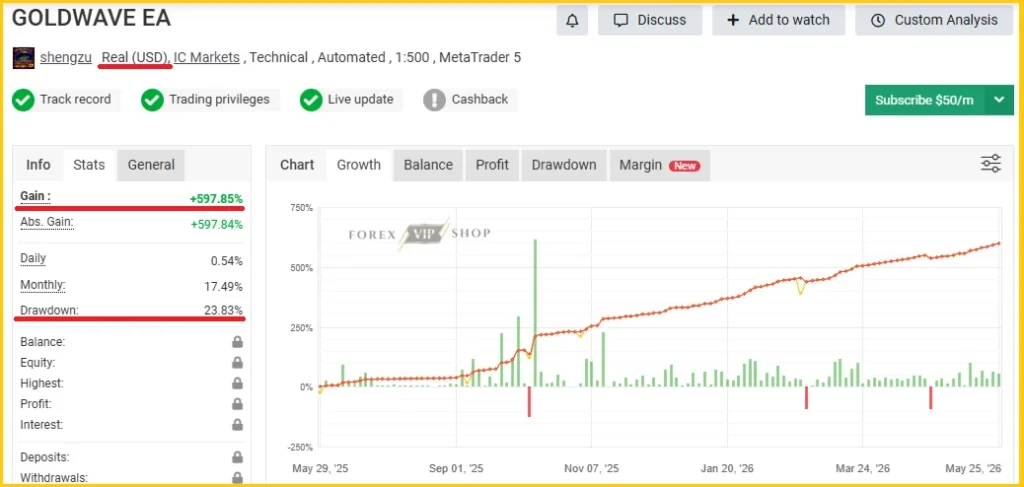Click the Trading privileges check icon
This screenshot has height=487, width=1024.
(152, 100)
